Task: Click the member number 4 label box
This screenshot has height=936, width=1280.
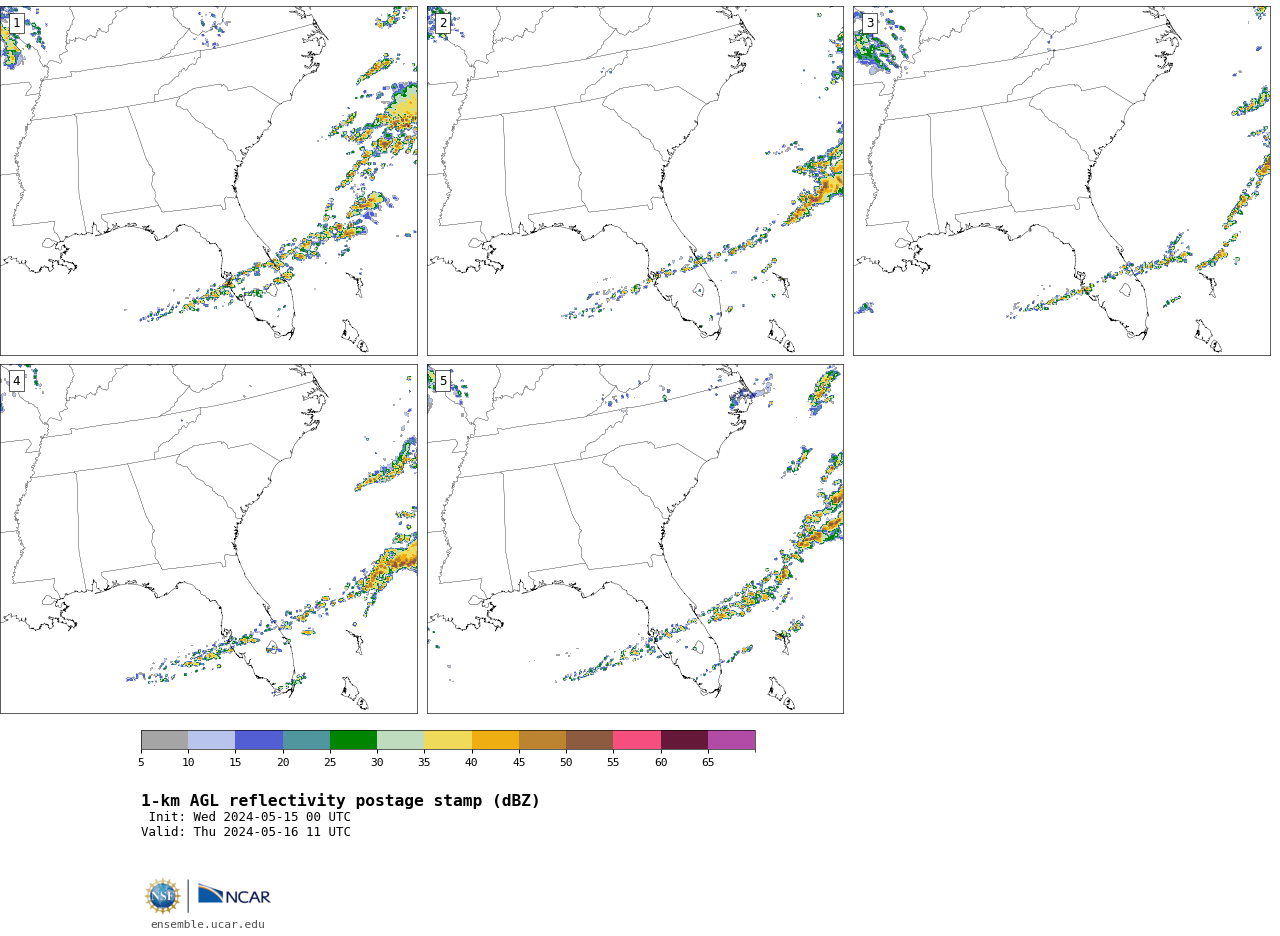Action: click(x=16, y=381)
